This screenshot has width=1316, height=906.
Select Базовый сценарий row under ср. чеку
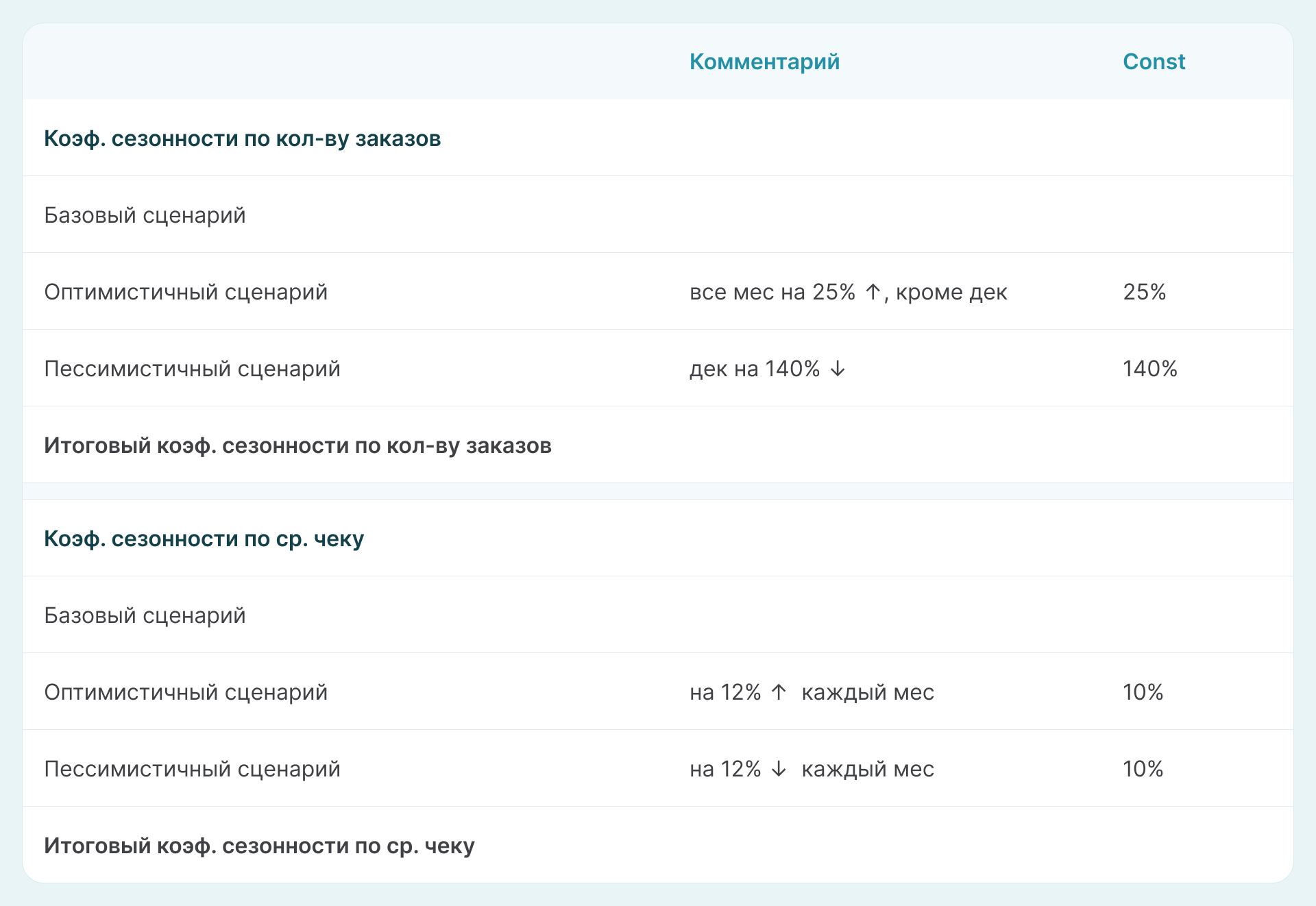(x=145, y=615)
